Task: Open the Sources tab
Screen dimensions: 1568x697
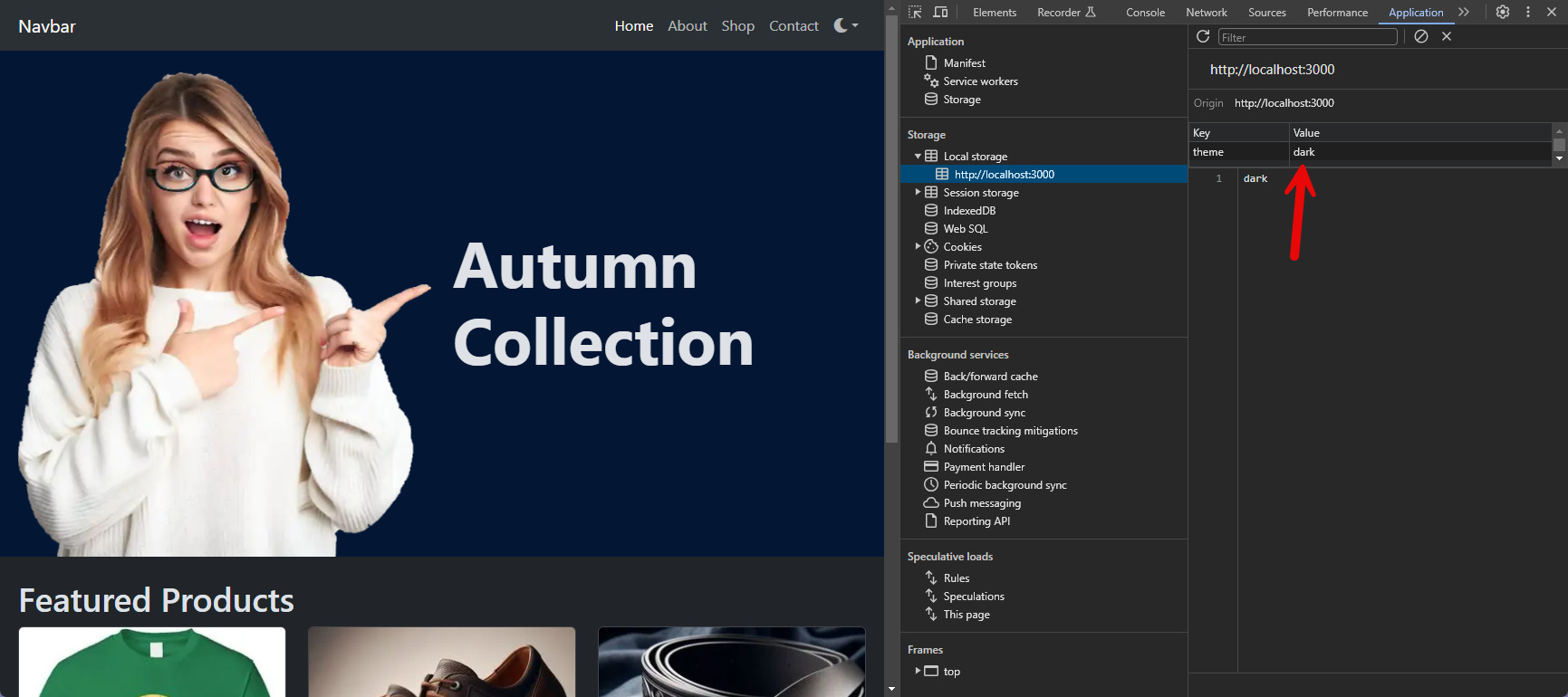Action: 1266,13
